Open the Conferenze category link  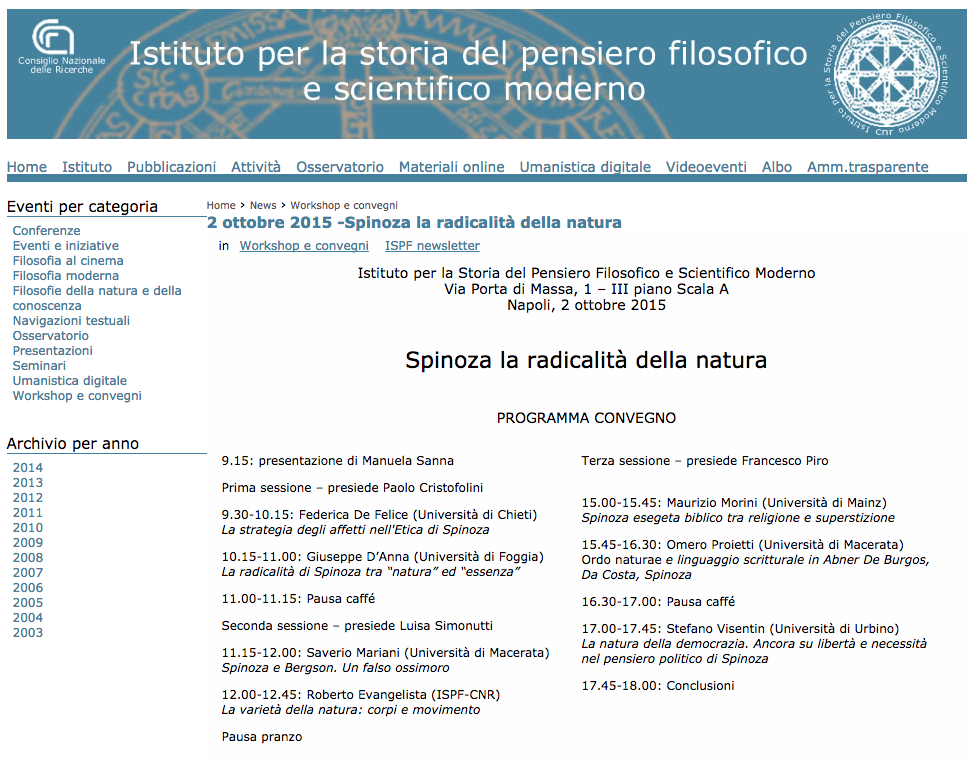46,231
